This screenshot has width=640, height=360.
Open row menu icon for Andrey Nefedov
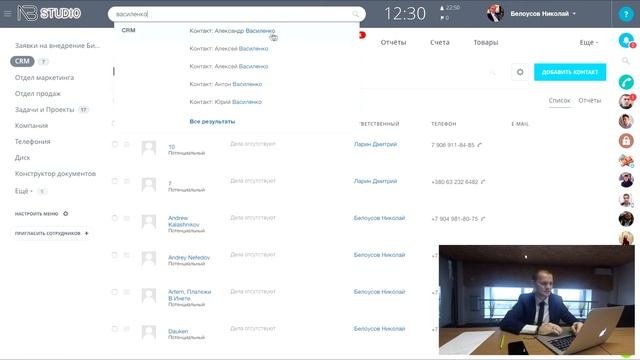(x=127, y=255)
